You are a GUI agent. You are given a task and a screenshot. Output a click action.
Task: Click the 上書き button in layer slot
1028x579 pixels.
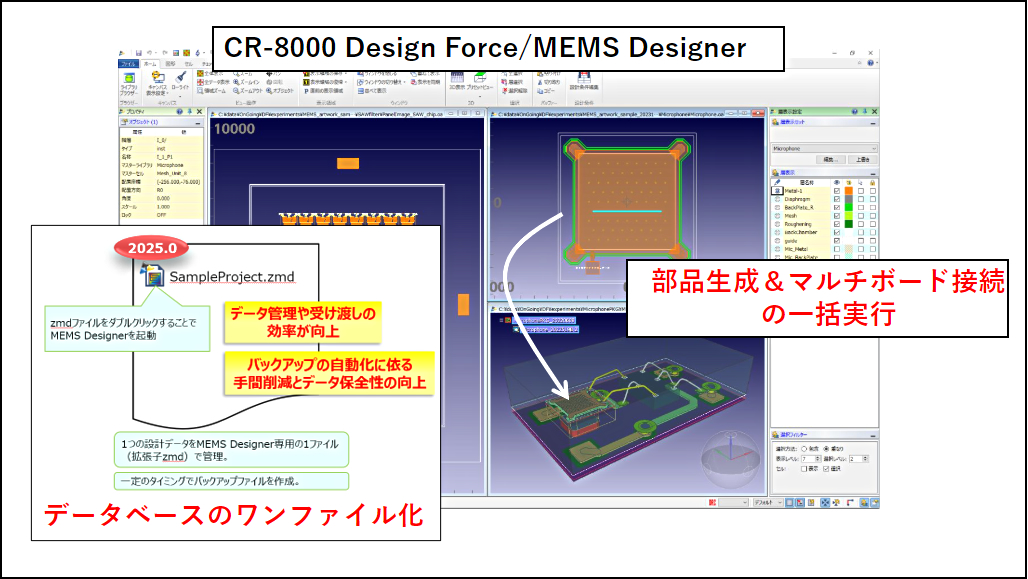tap(862, 160)
